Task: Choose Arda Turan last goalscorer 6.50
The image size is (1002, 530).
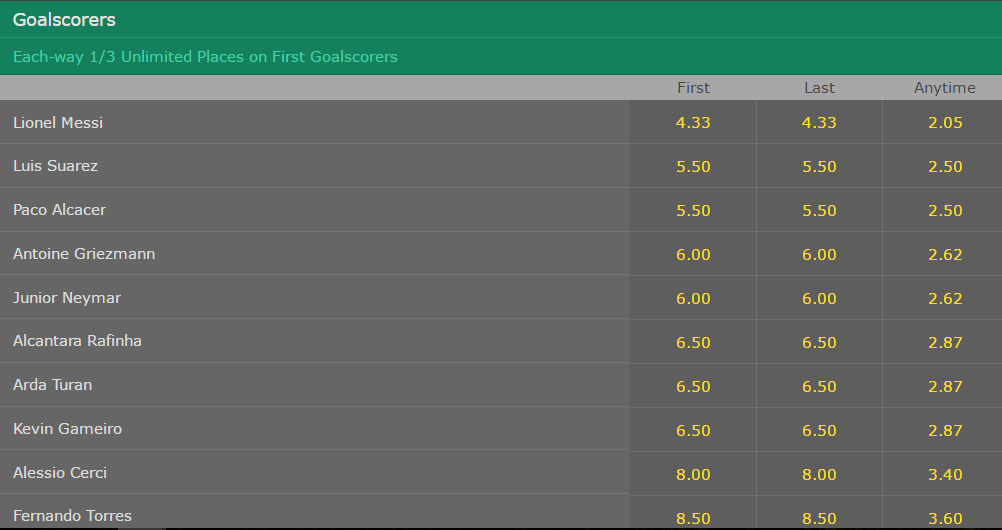Action: tap(819, 386)
